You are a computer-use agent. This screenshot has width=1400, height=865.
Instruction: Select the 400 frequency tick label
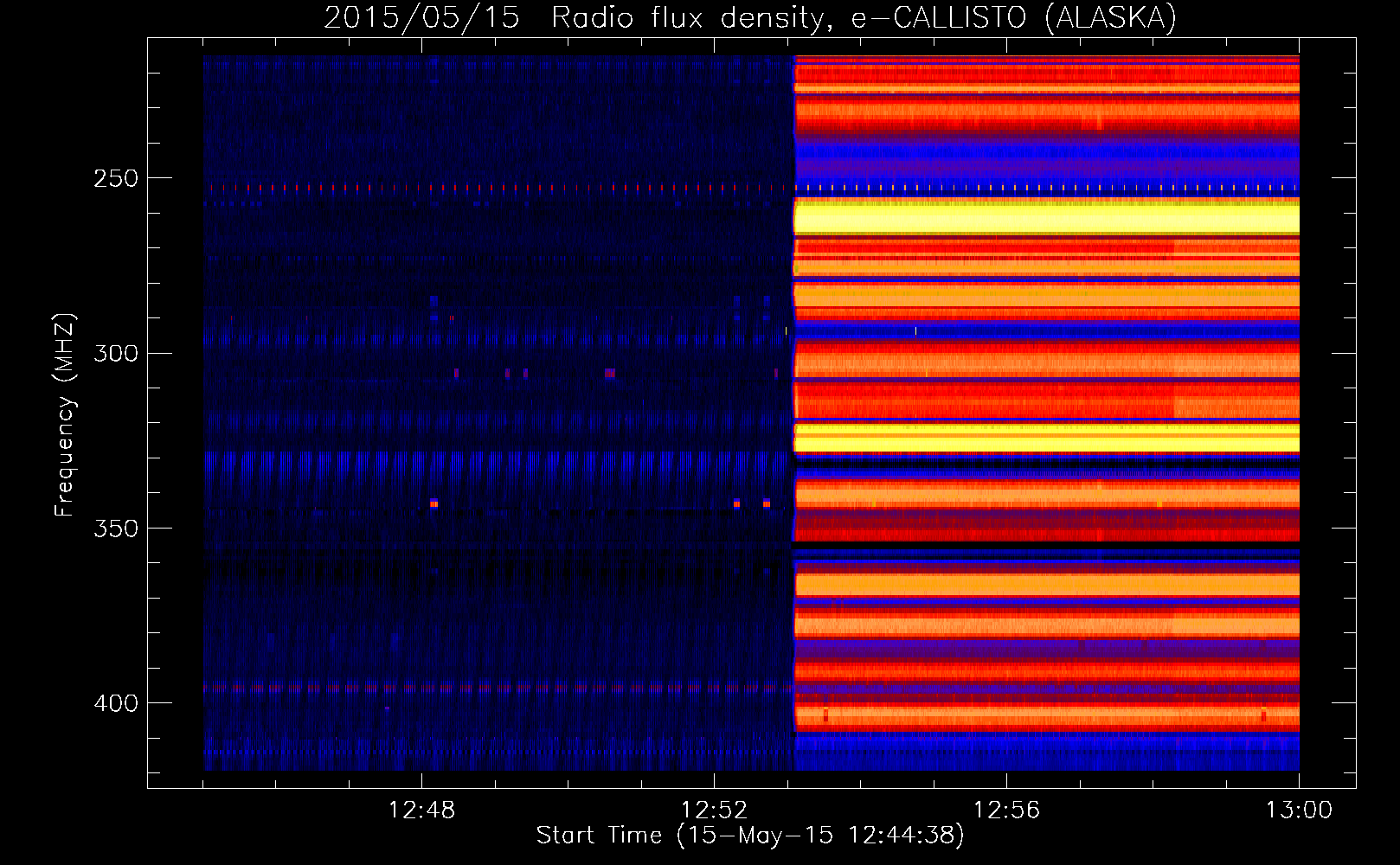[116, 702]
